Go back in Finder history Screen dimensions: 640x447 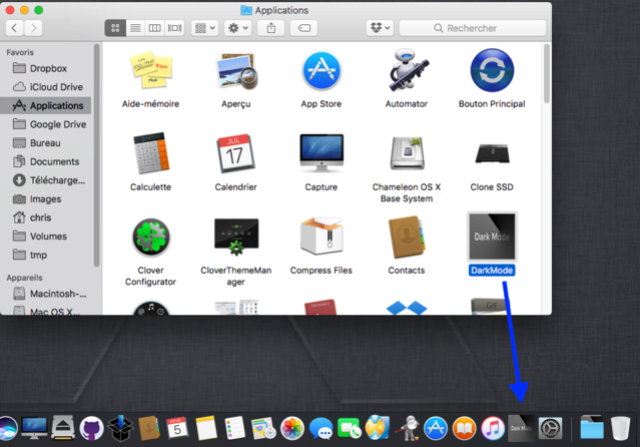pos(14,28)
